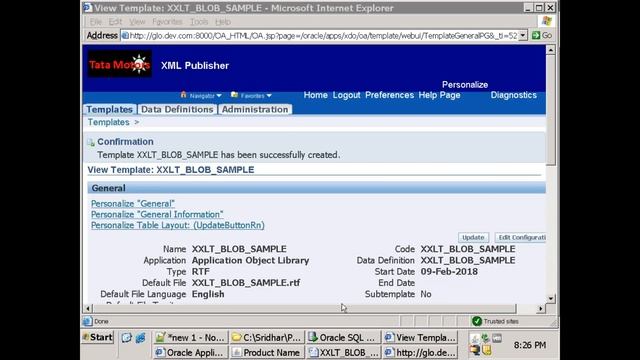This screenshot has width=640, height=360.
Task: Click the yellow shield tray icon
Action: 487,350
